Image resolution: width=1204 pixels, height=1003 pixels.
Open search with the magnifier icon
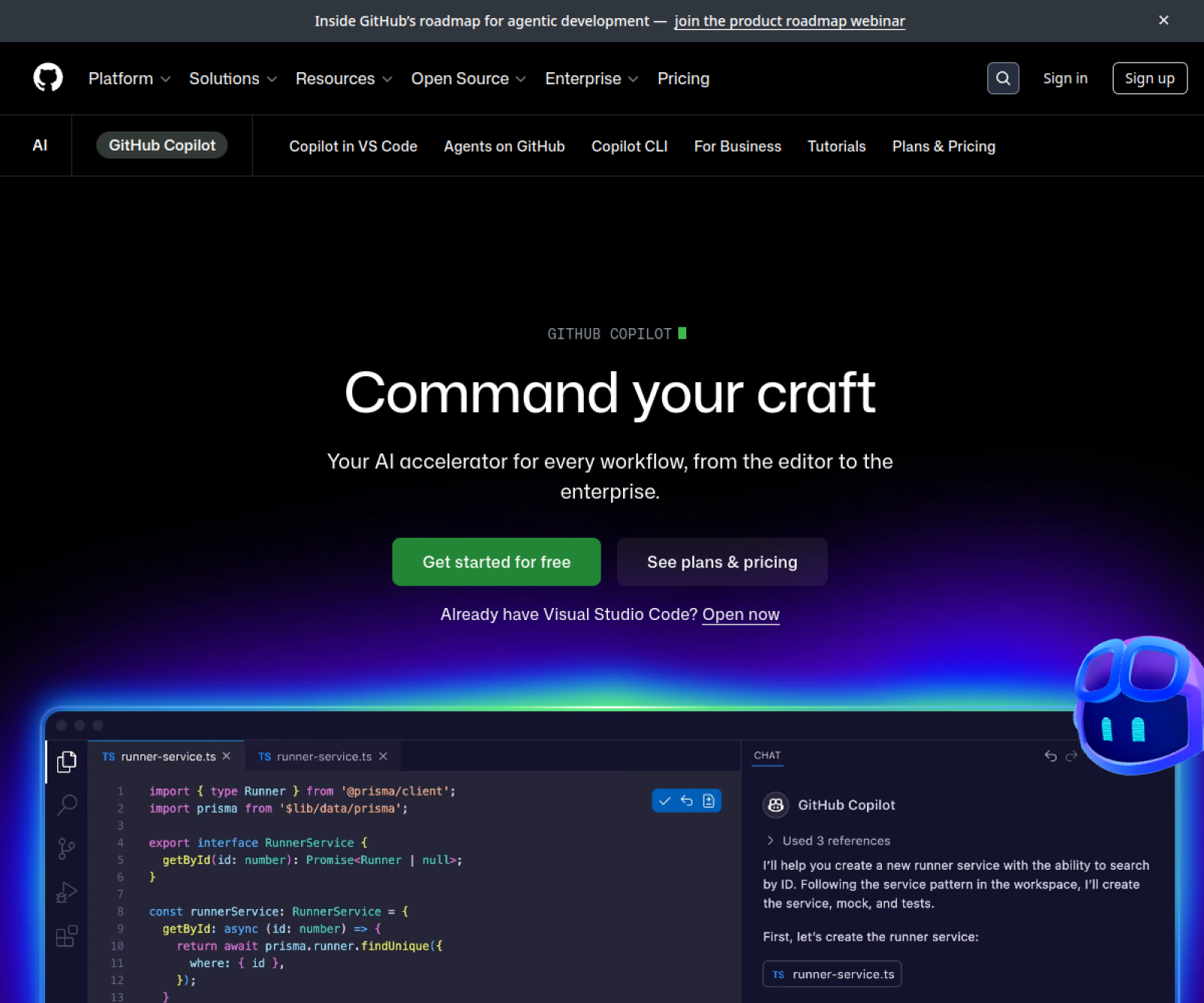pyautogui.click(x=1002, y=78)
